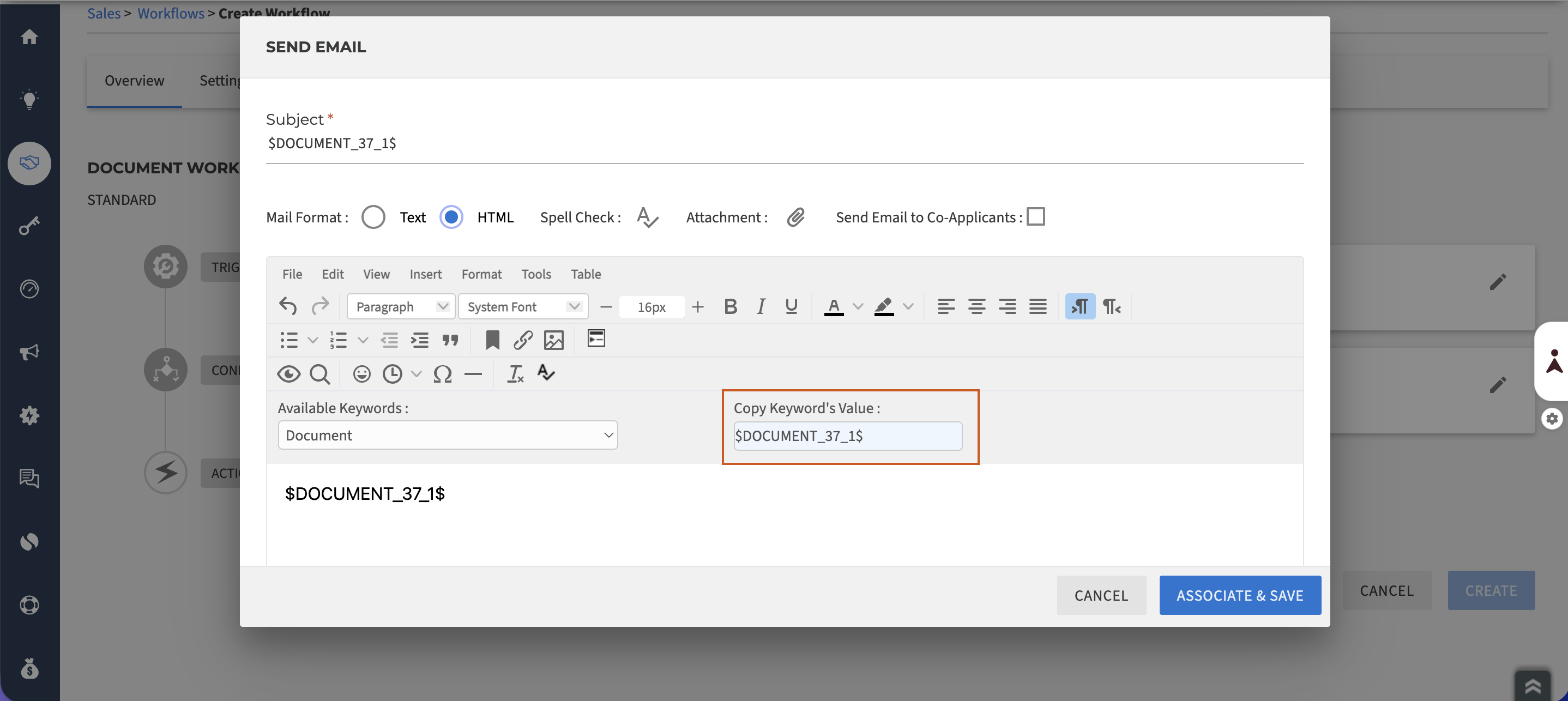Open the Insert menu
Screen dimensions: 1568x701
coord(425,274)
